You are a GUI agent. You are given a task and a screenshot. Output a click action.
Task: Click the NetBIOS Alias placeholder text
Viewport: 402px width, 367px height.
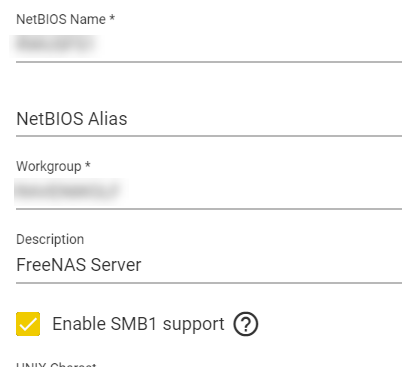[x=72, y=119]
